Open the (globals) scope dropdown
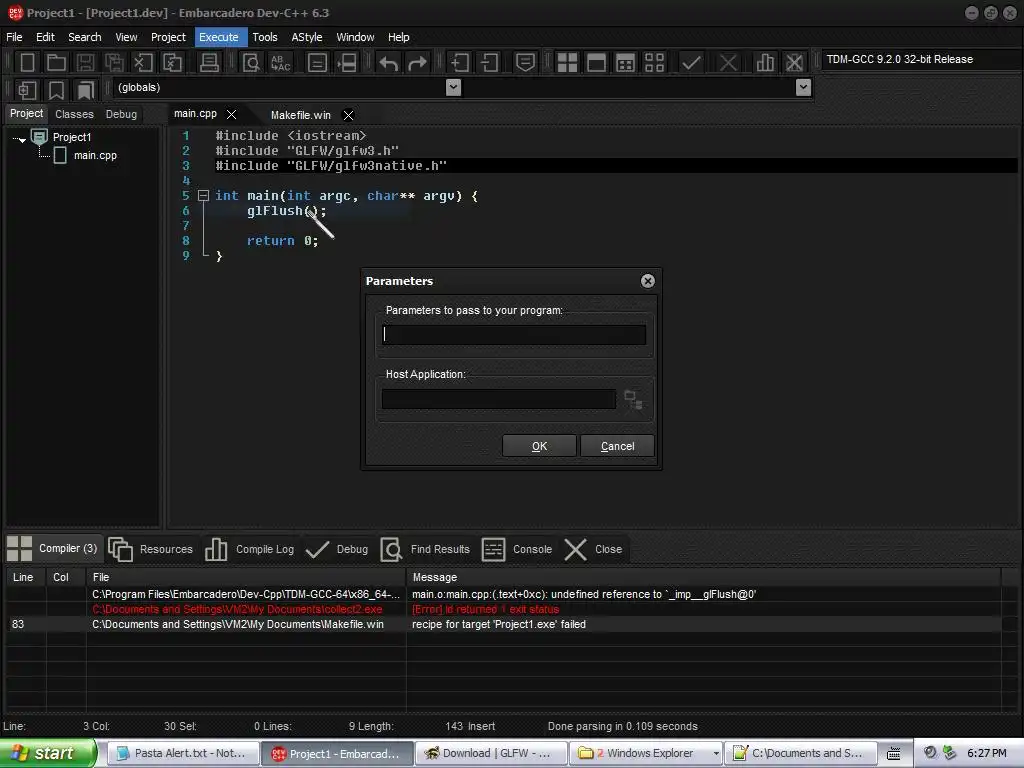 (453, 88)
